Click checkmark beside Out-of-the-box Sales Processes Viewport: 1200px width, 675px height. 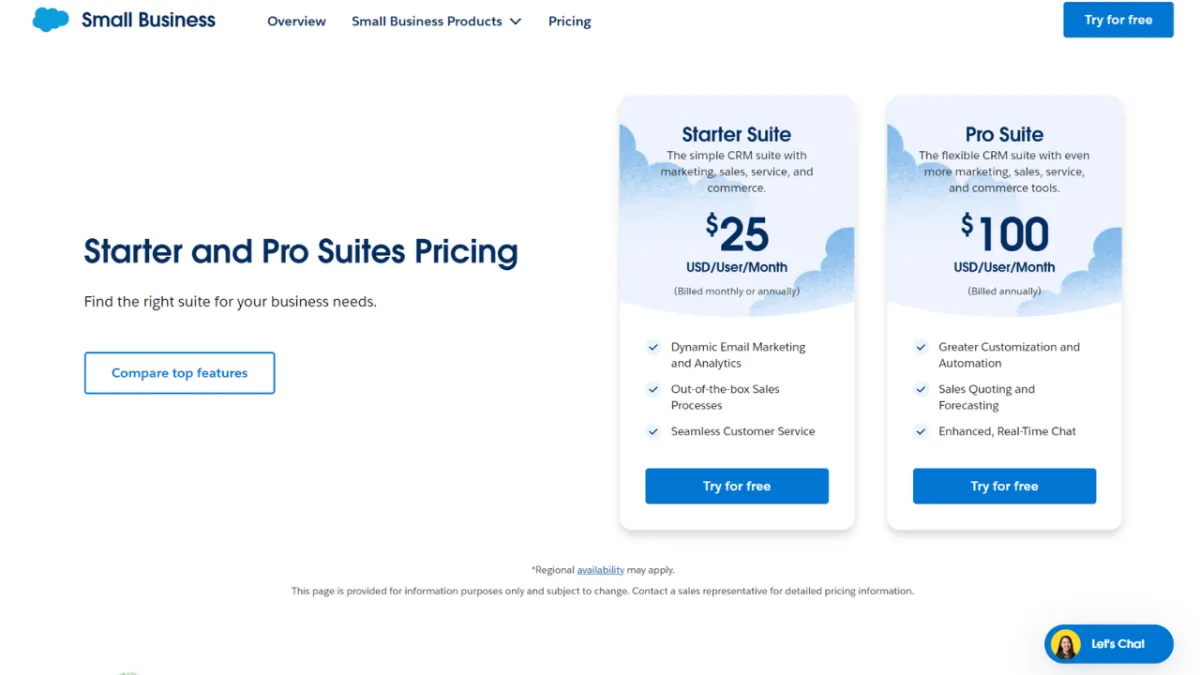pos(653,389)
